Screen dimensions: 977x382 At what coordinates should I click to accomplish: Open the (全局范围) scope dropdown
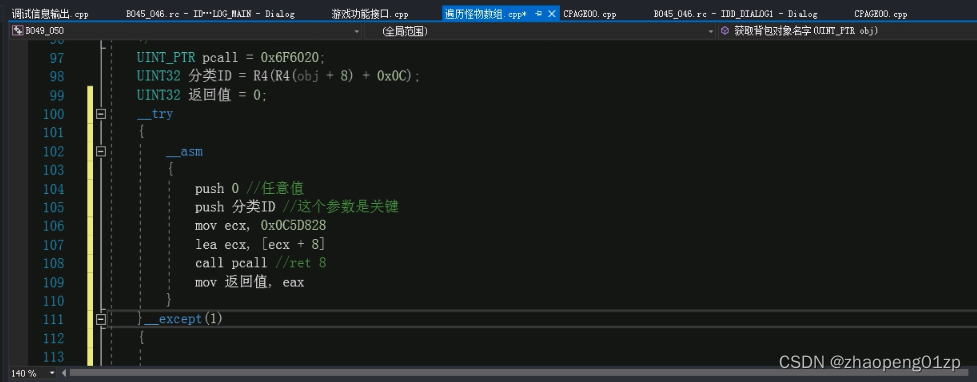(711, 31)
